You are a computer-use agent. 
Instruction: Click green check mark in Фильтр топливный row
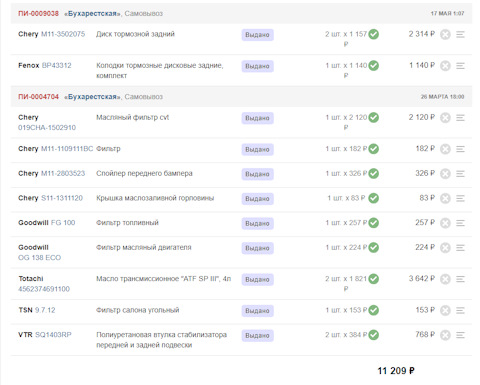point(374,223)
